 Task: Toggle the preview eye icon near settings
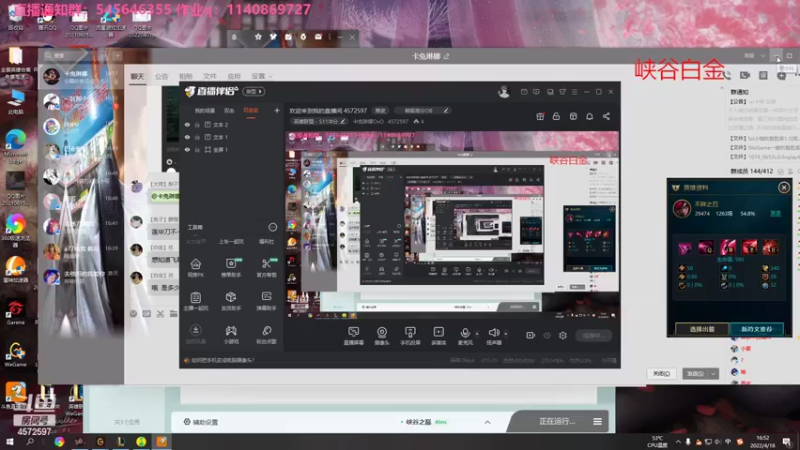pyautogui.click(x=547, y=335)
